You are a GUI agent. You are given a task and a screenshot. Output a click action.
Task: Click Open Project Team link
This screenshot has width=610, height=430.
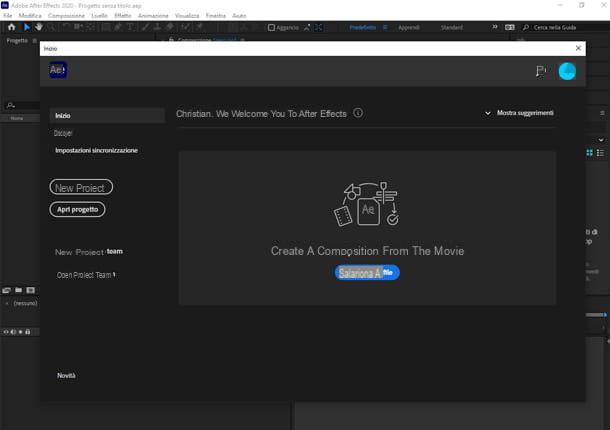click(86, 275)
